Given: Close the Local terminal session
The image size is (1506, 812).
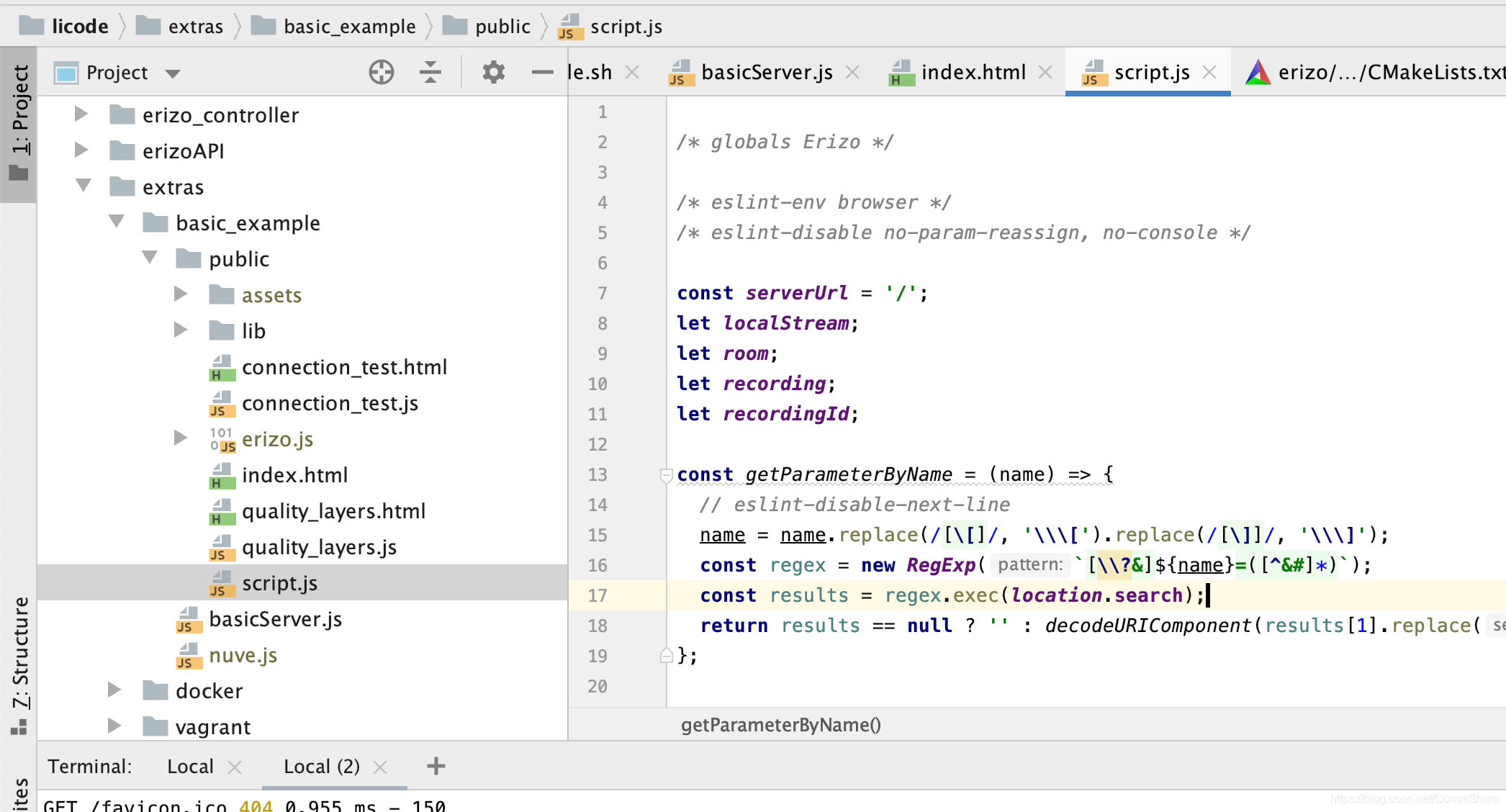Looking at the screenshot, I should tap(234, 767).
